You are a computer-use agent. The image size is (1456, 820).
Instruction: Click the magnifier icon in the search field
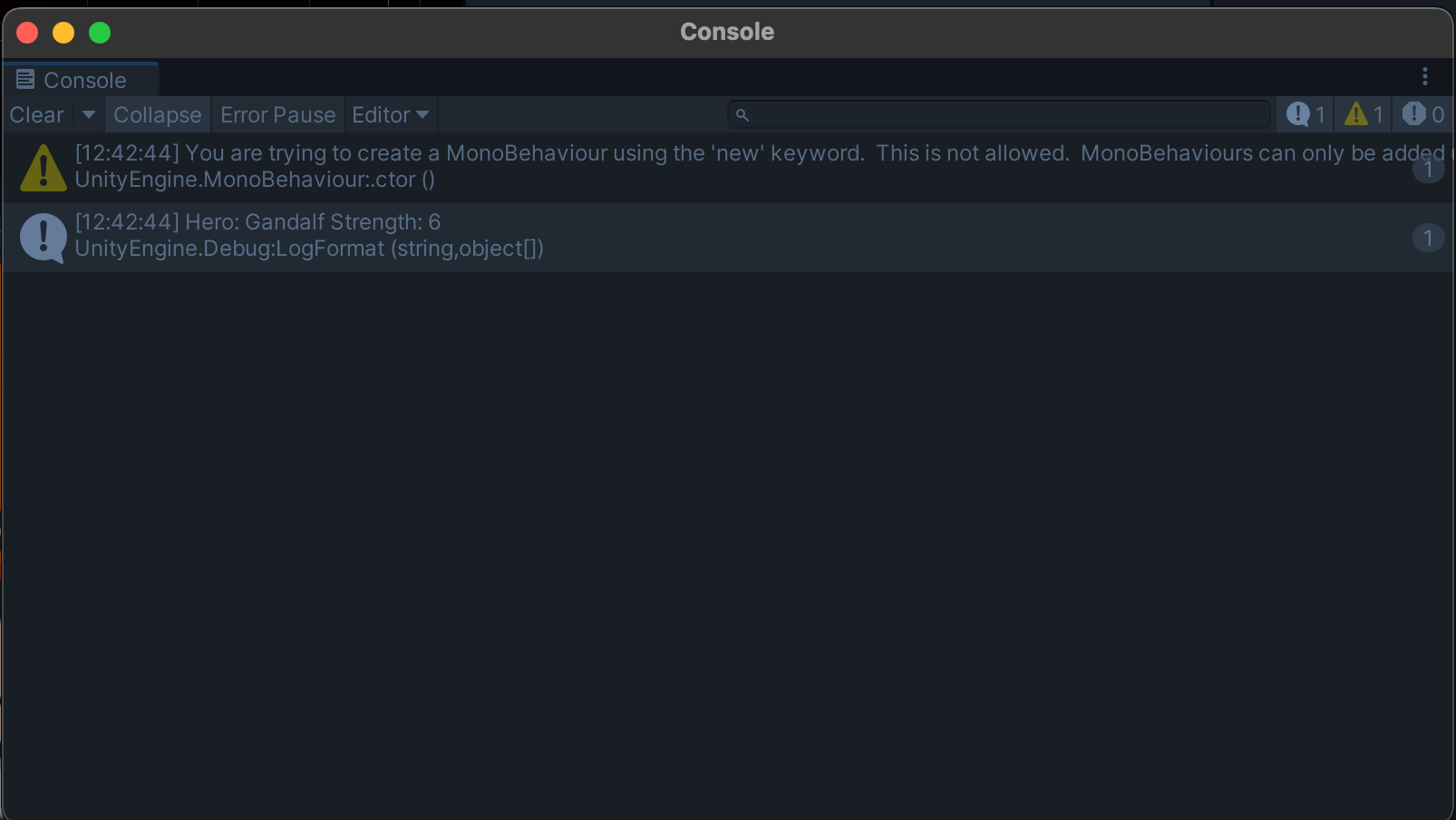742,115
